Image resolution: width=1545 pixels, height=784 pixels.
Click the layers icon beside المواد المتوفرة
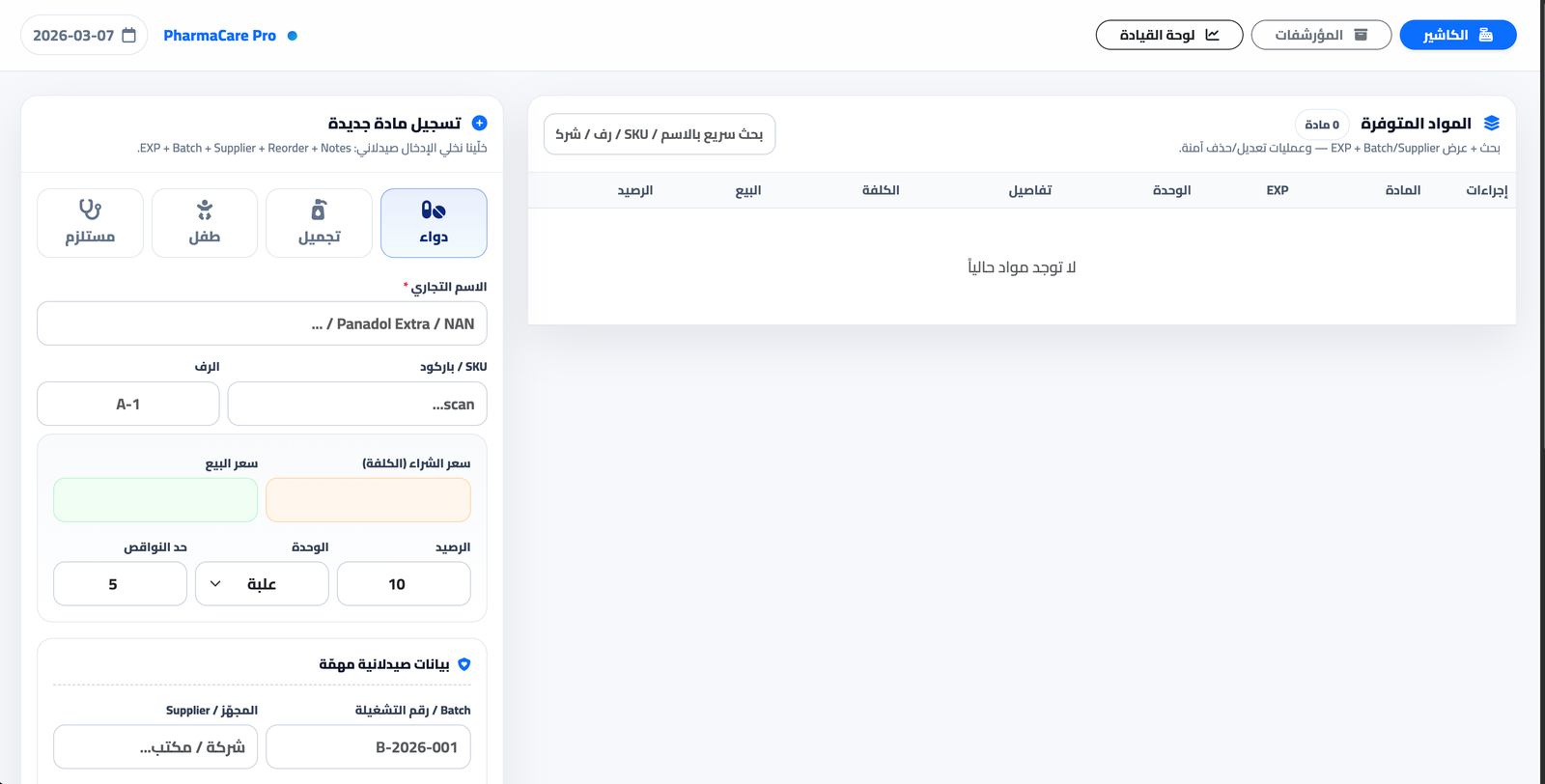(x=1492, y=124)
